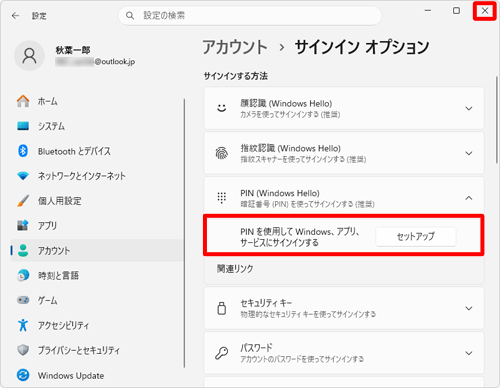
Task: Open 時刻と言語 settings
Action: 97,275
